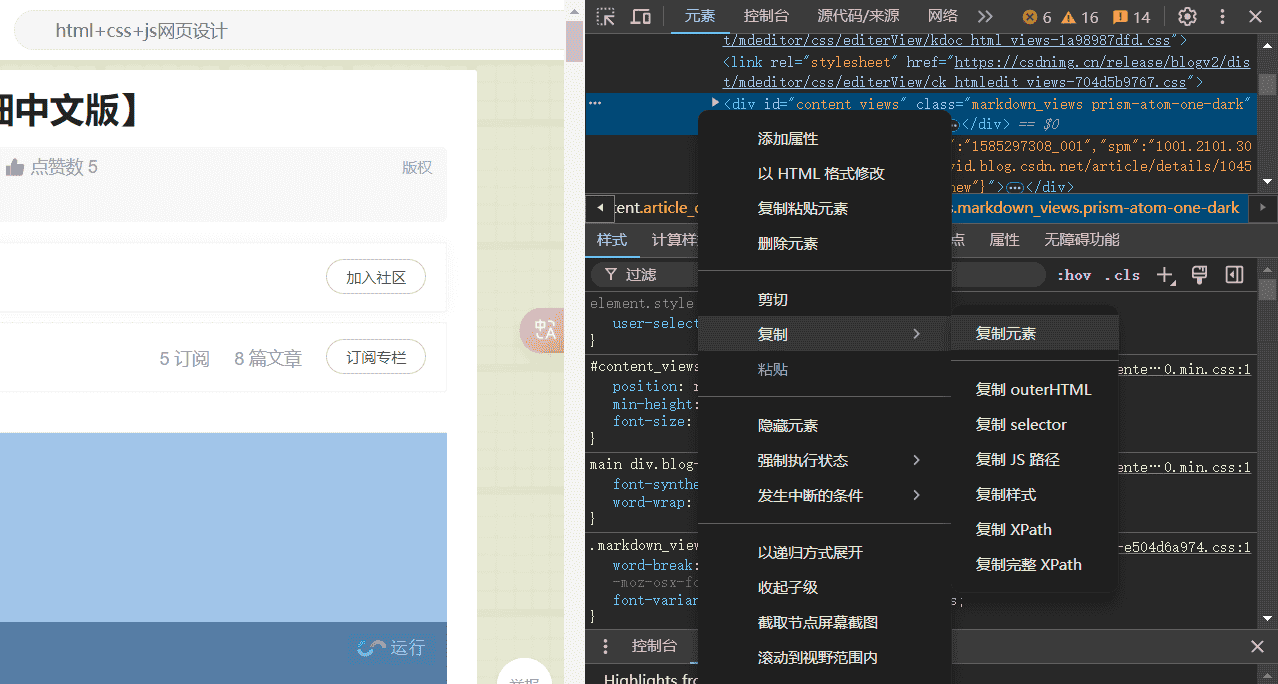Viewport: 1278px width, 684px height.
Task: Open the Console options ⋮ icon
Action: click(604, 646)
